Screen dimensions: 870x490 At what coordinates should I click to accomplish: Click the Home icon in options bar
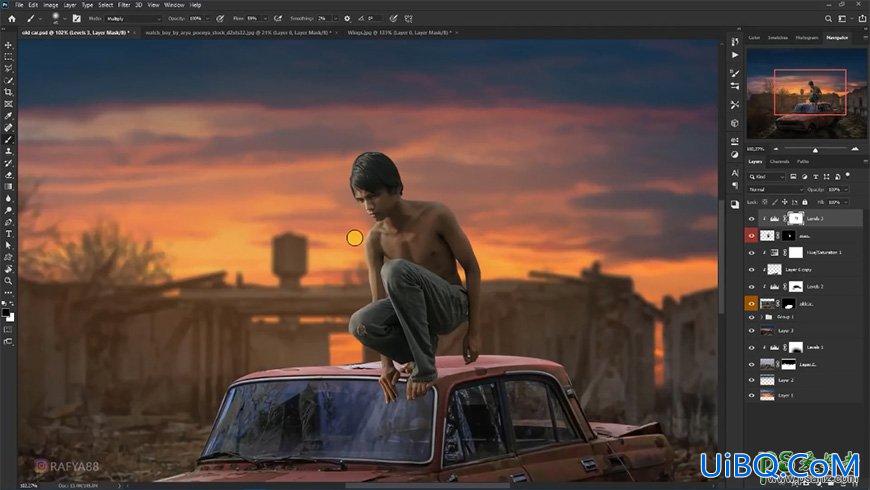coord(12,18)
